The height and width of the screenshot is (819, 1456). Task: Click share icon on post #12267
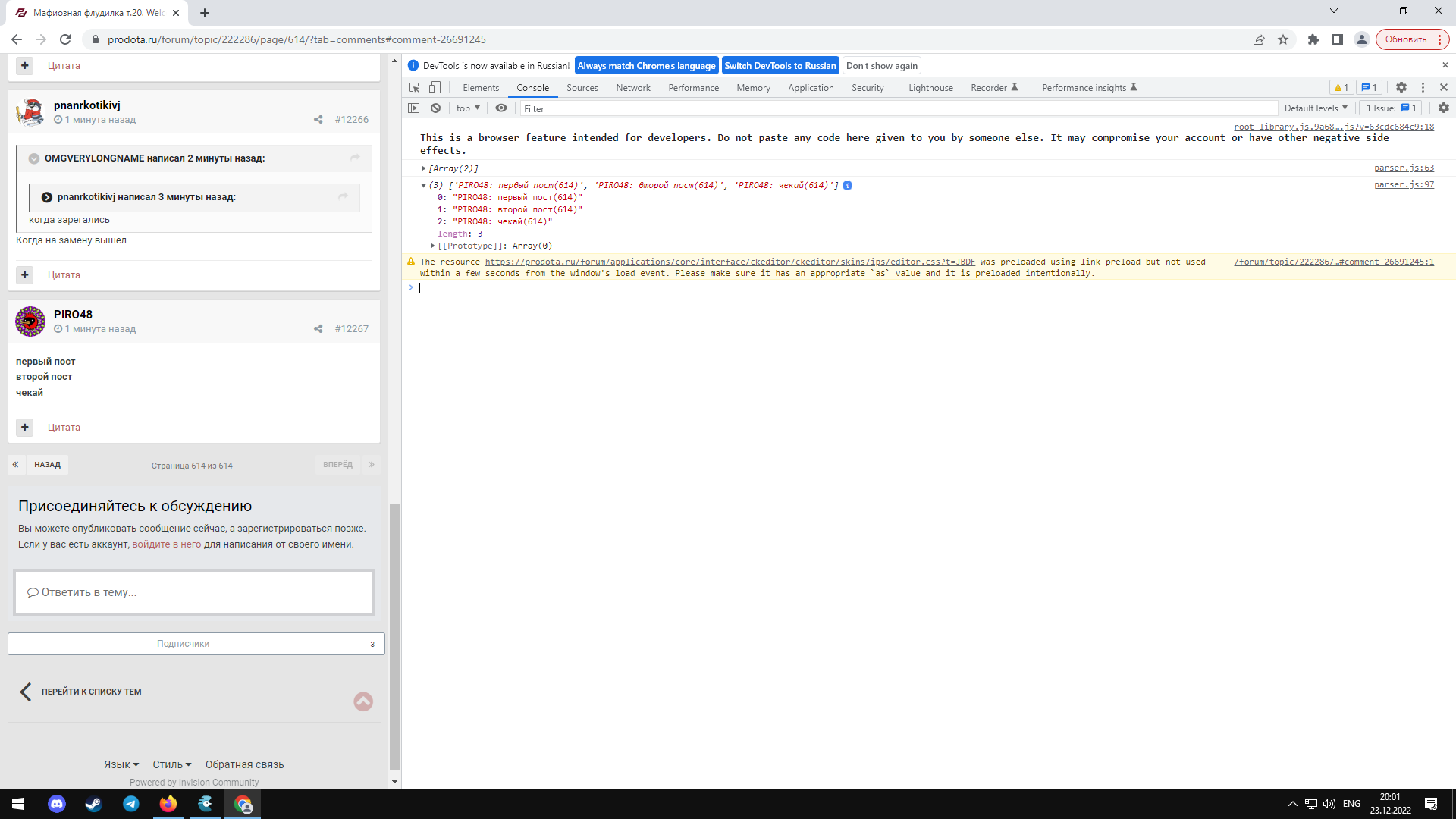(318, 329)
